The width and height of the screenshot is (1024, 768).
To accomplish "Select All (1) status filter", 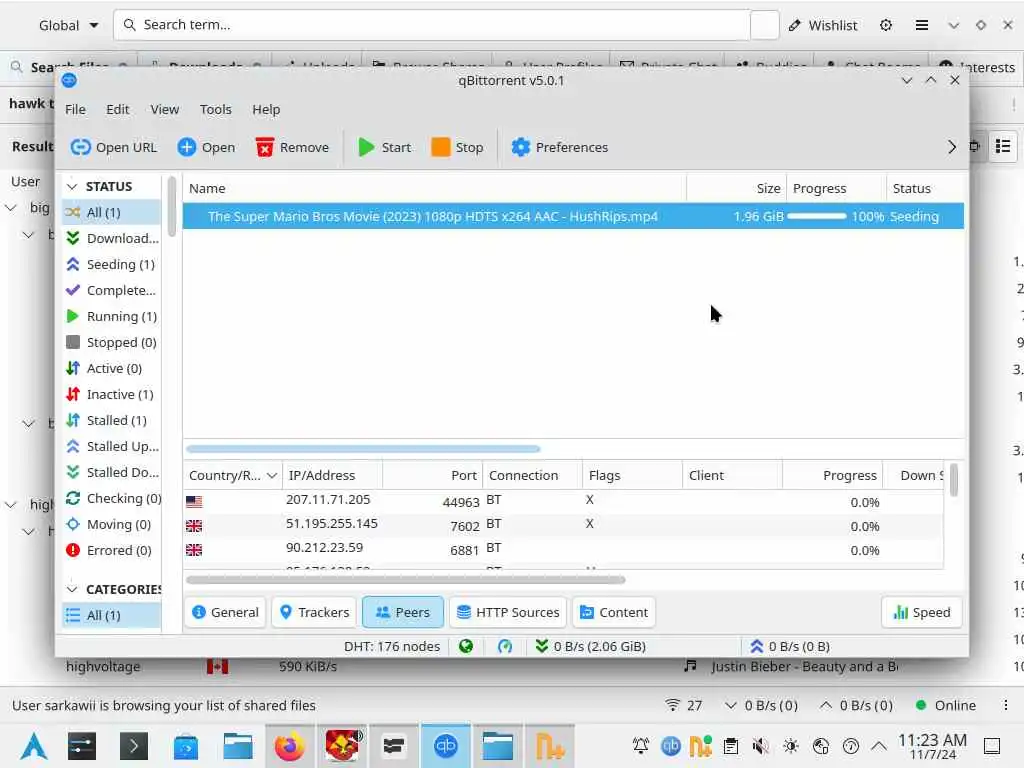I will pyautogui.click(x=112, y=212).
